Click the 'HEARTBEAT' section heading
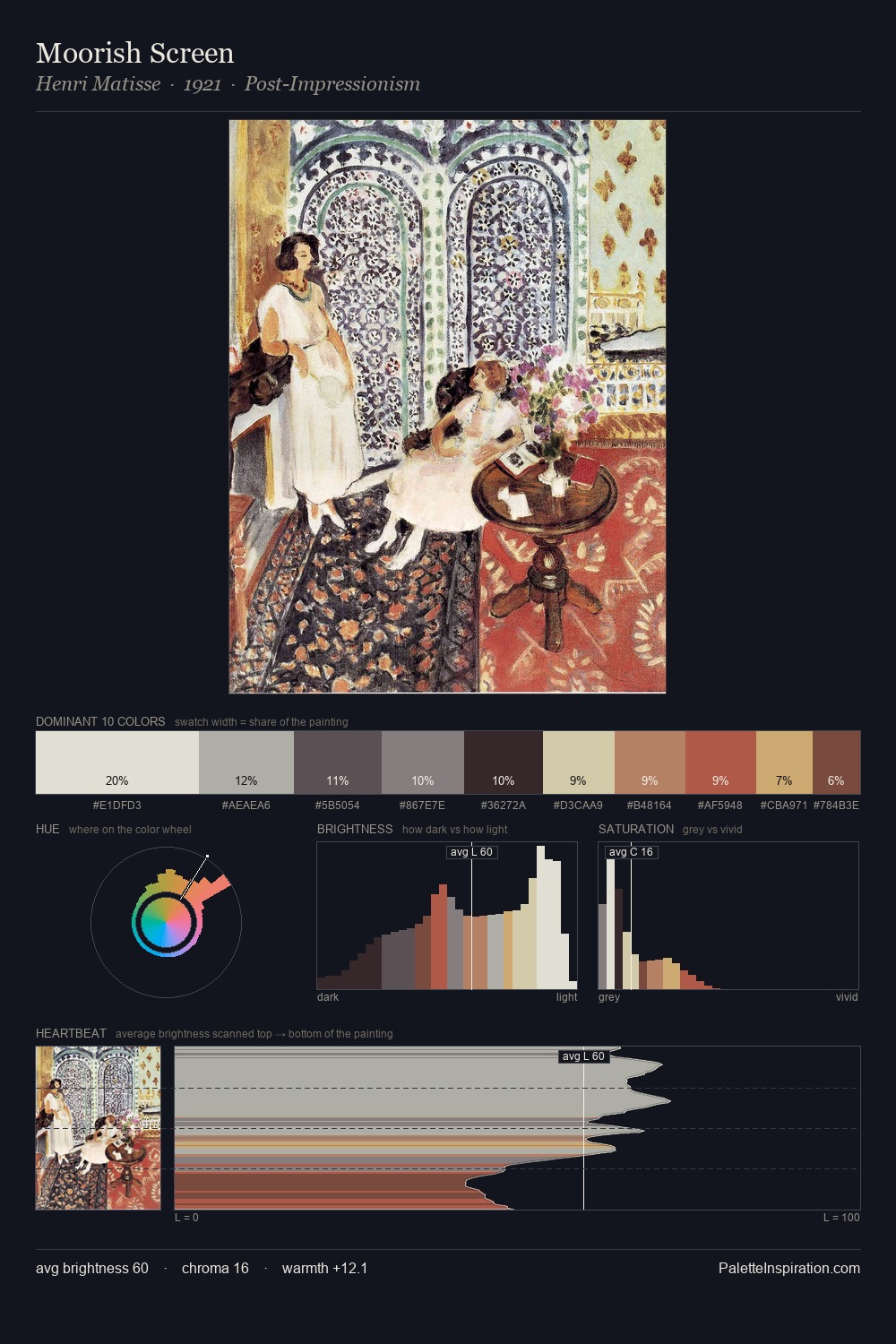896x1344 pixels. pyautogui.click(x=71, y=1033)
